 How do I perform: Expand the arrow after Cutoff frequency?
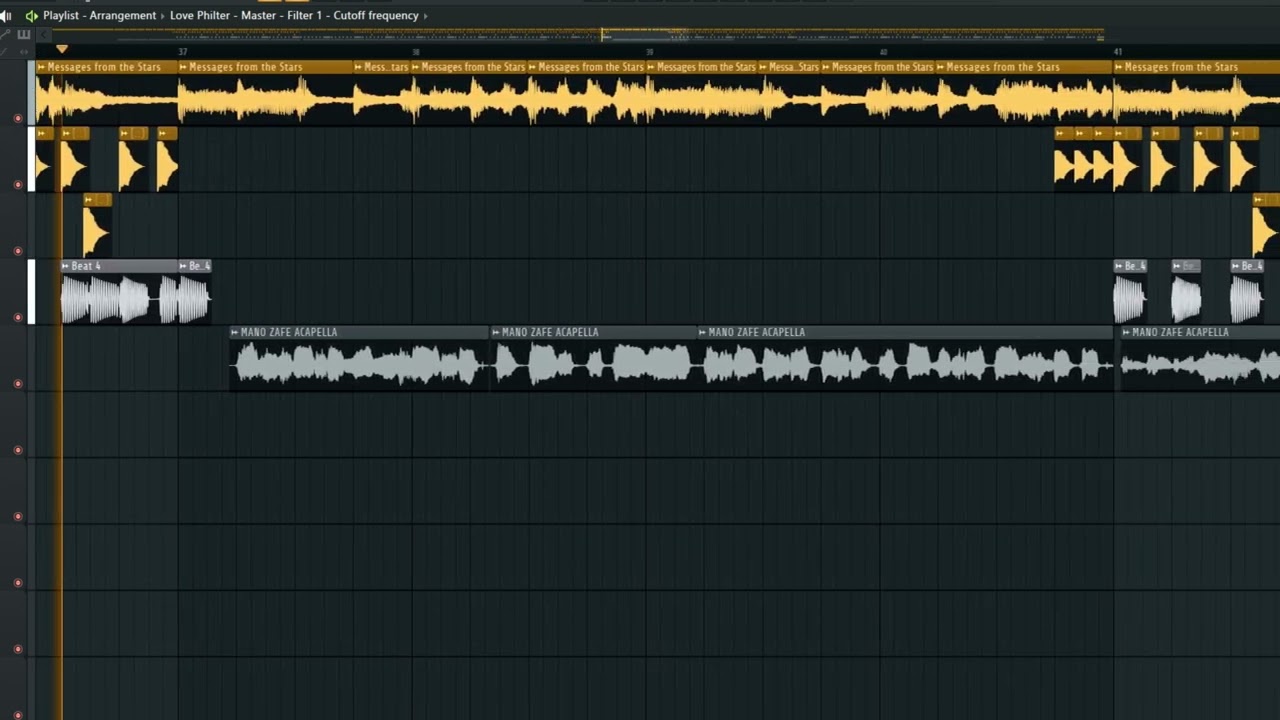click(425, 16)
